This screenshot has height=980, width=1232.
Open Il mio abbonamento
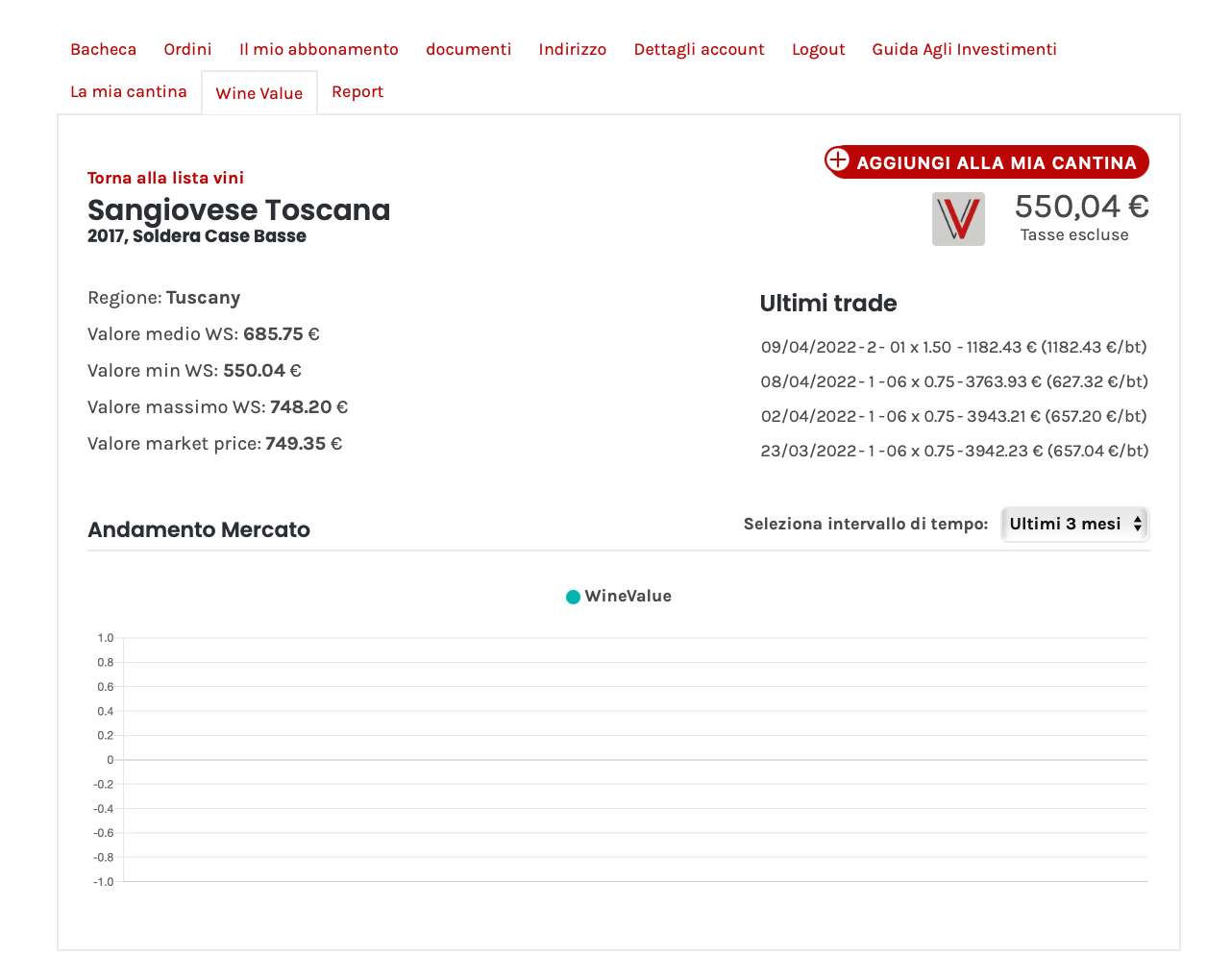click(x=319, y=49)
